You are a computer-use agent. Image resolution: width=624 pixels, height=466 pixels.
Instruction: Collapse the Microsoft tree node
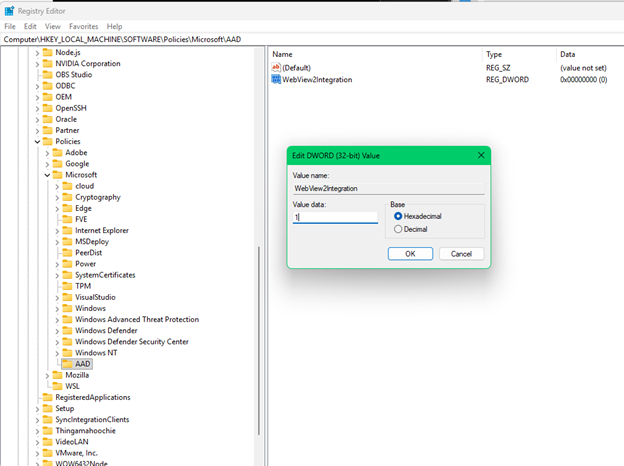(x=47, y=175)
